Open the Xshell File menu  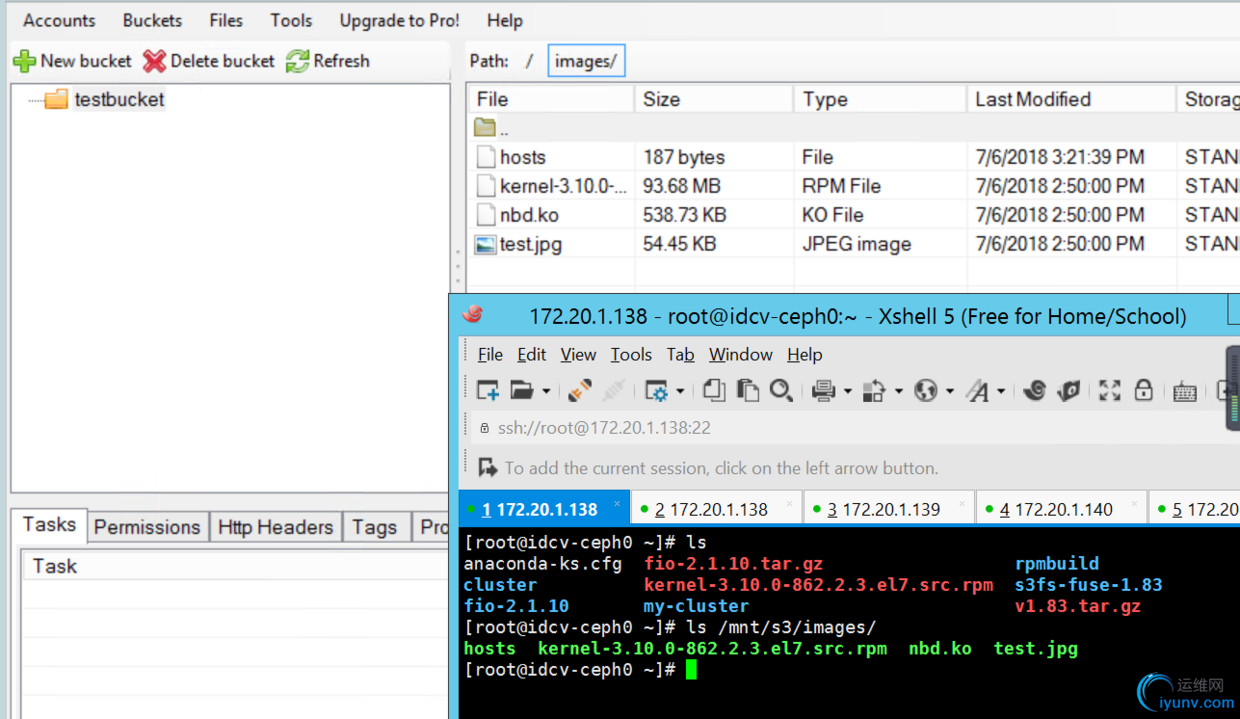point(490,354)
